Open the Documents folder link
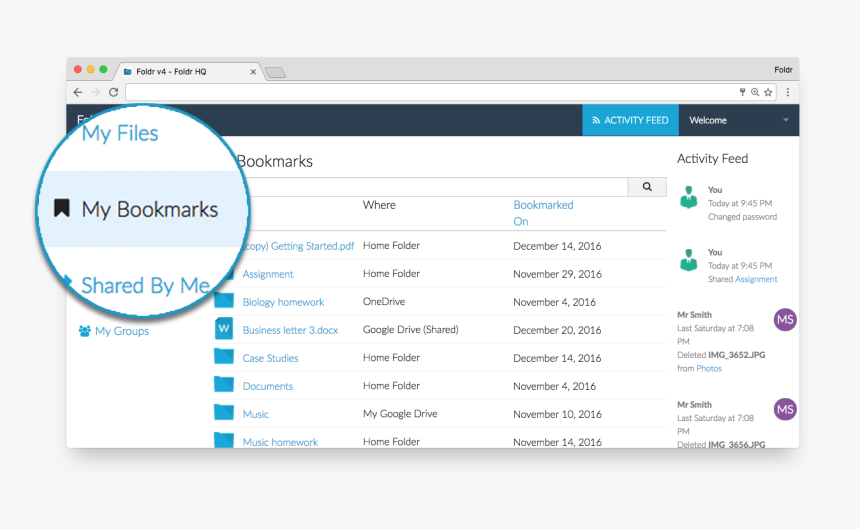The width and height of the screenshot is (860, 529). tap(268, 386)
